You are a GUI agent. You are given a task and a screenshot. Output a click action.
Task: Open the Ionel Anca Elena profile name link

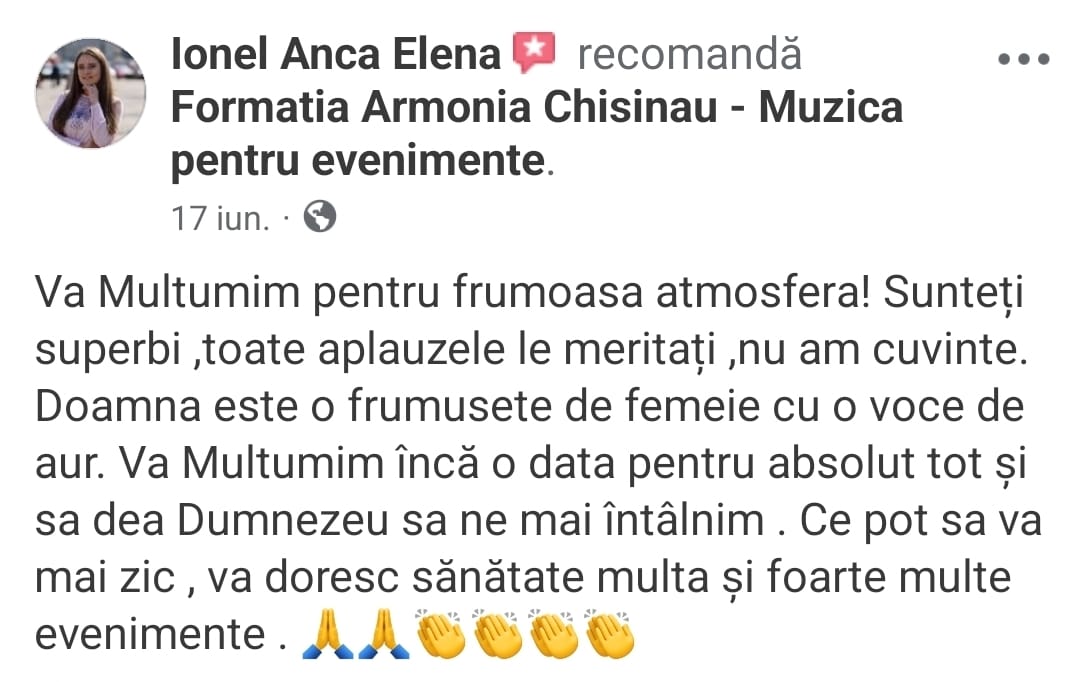335,54
